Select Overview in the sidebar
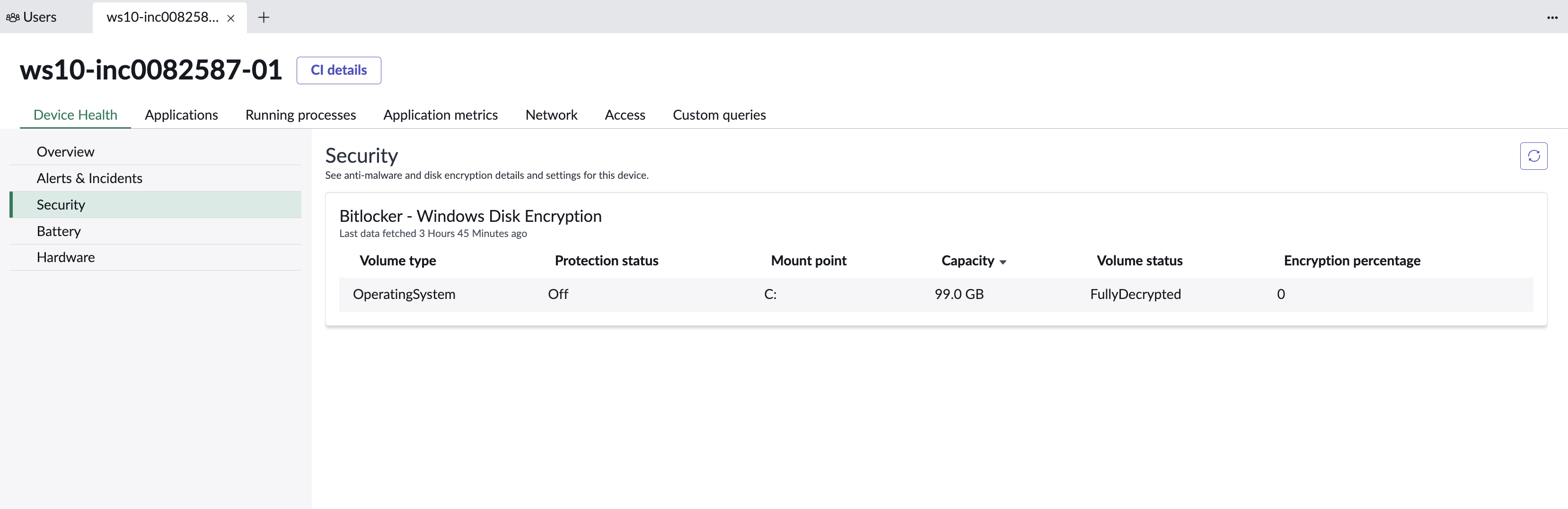1568x509 pixels. point(155,151)
